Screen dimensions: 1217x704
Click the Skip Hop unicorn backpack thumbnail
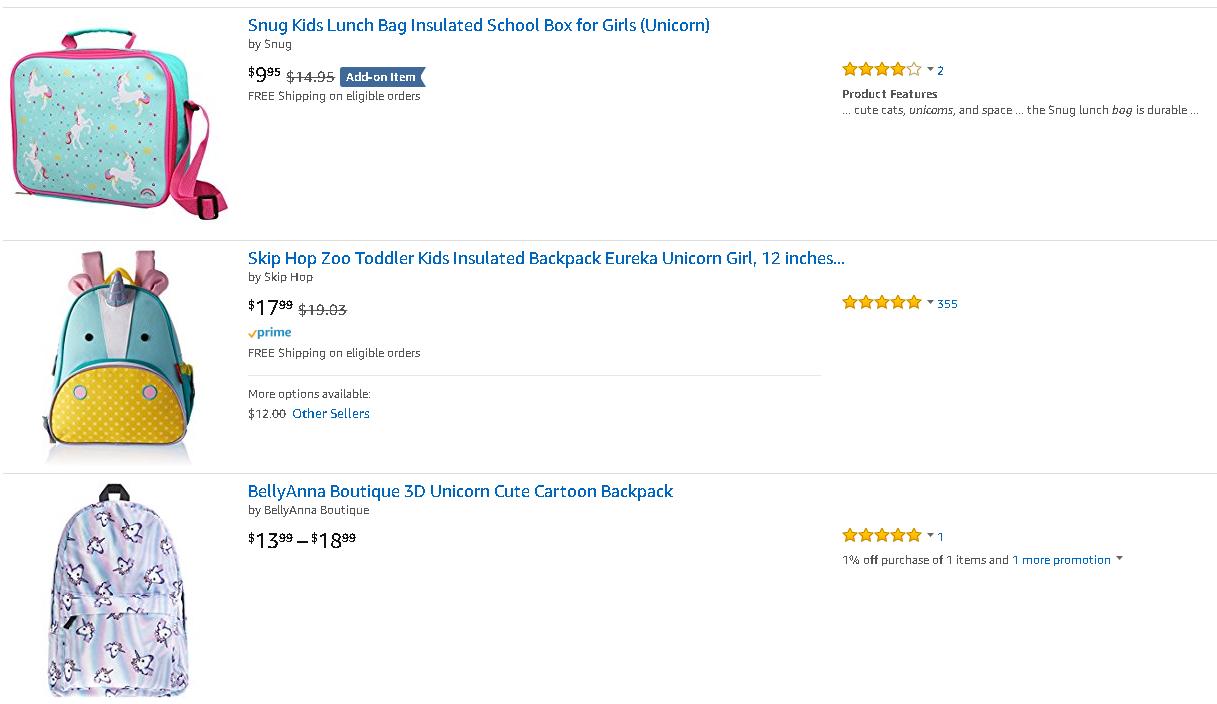click(118, 357)
